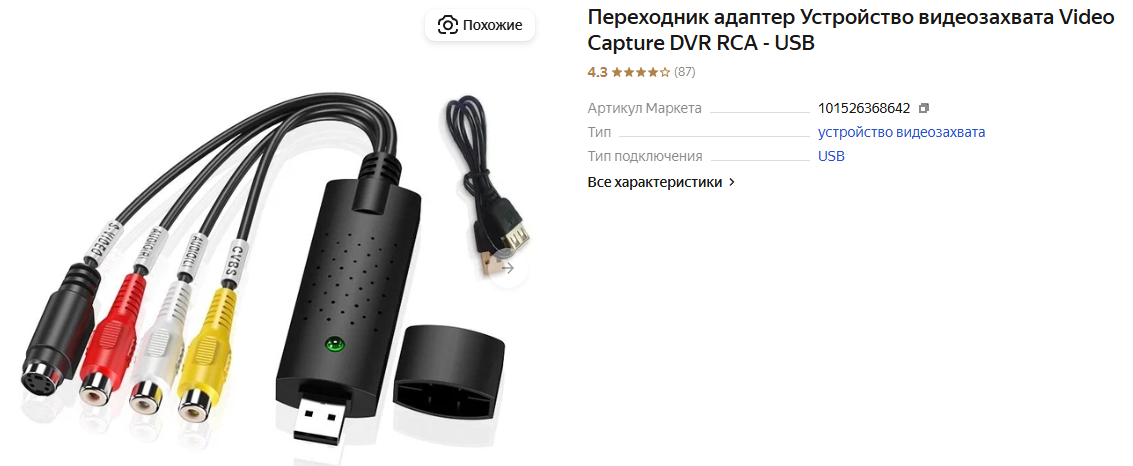Open the USB connection type link

click(x=831, y=156)
